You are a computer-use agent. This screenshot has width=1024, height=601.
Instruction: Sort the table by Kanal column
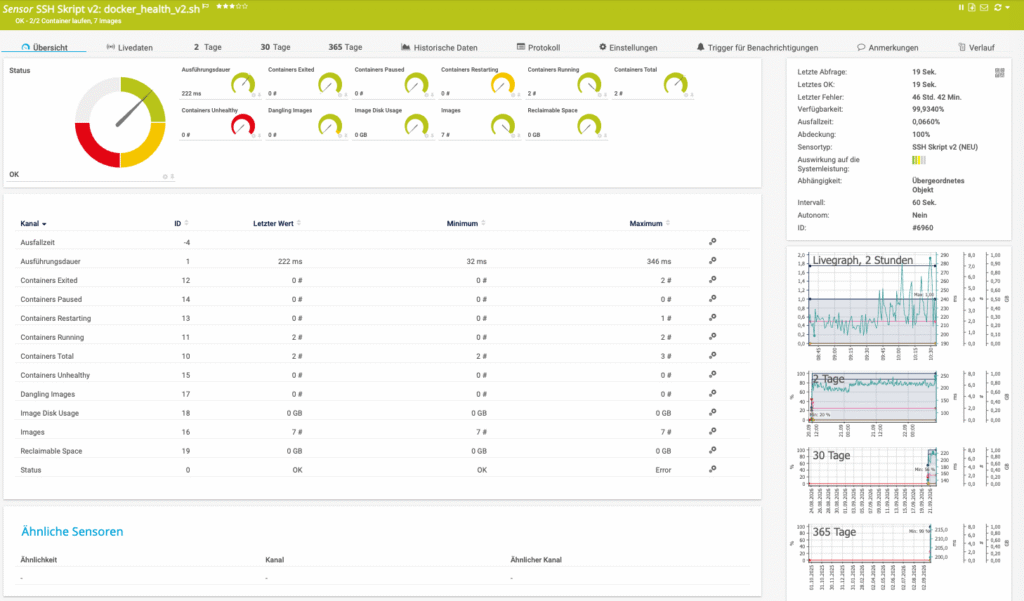pos(33,223)
